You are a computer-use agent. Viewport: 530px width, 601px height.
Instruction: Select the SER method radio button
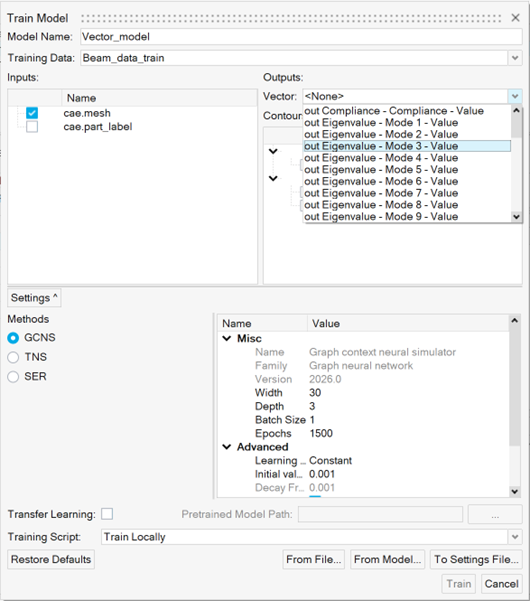pyautogui.click(x=13, y=377)
